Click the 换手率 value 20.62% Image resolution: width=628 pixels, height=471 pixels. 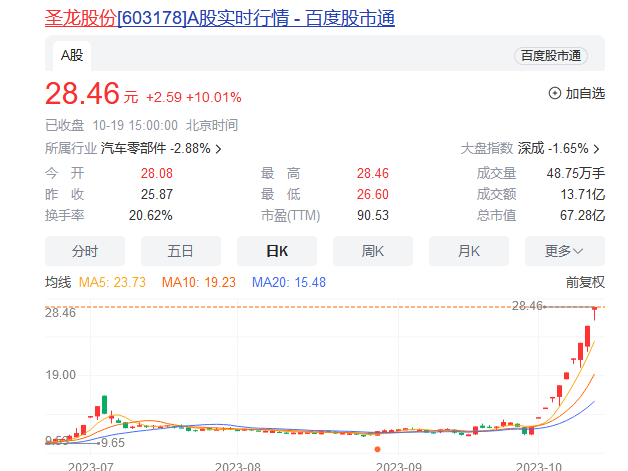tap(151, 215)
